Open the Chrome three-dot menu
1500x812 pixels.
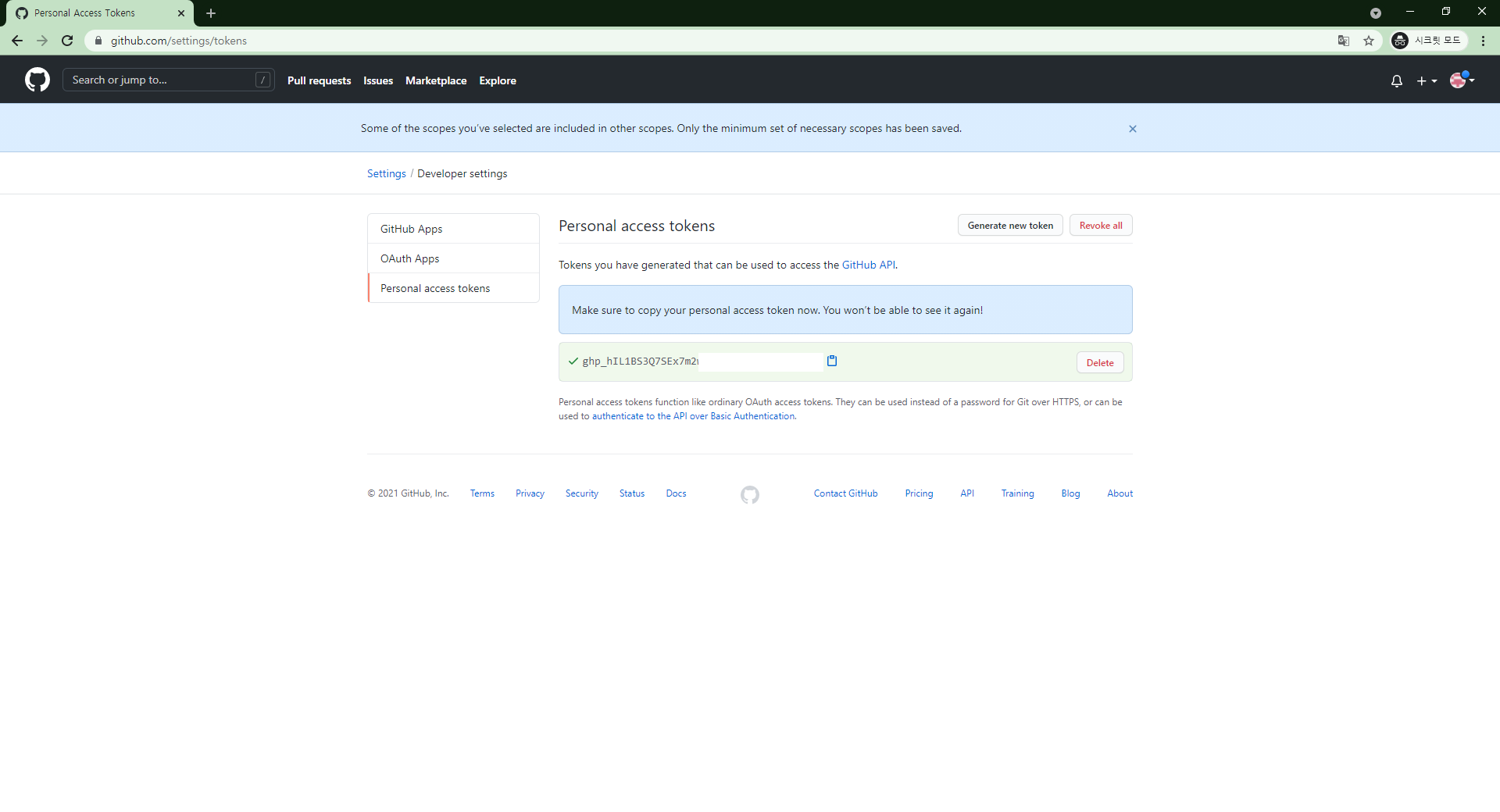pos(1483,41)
